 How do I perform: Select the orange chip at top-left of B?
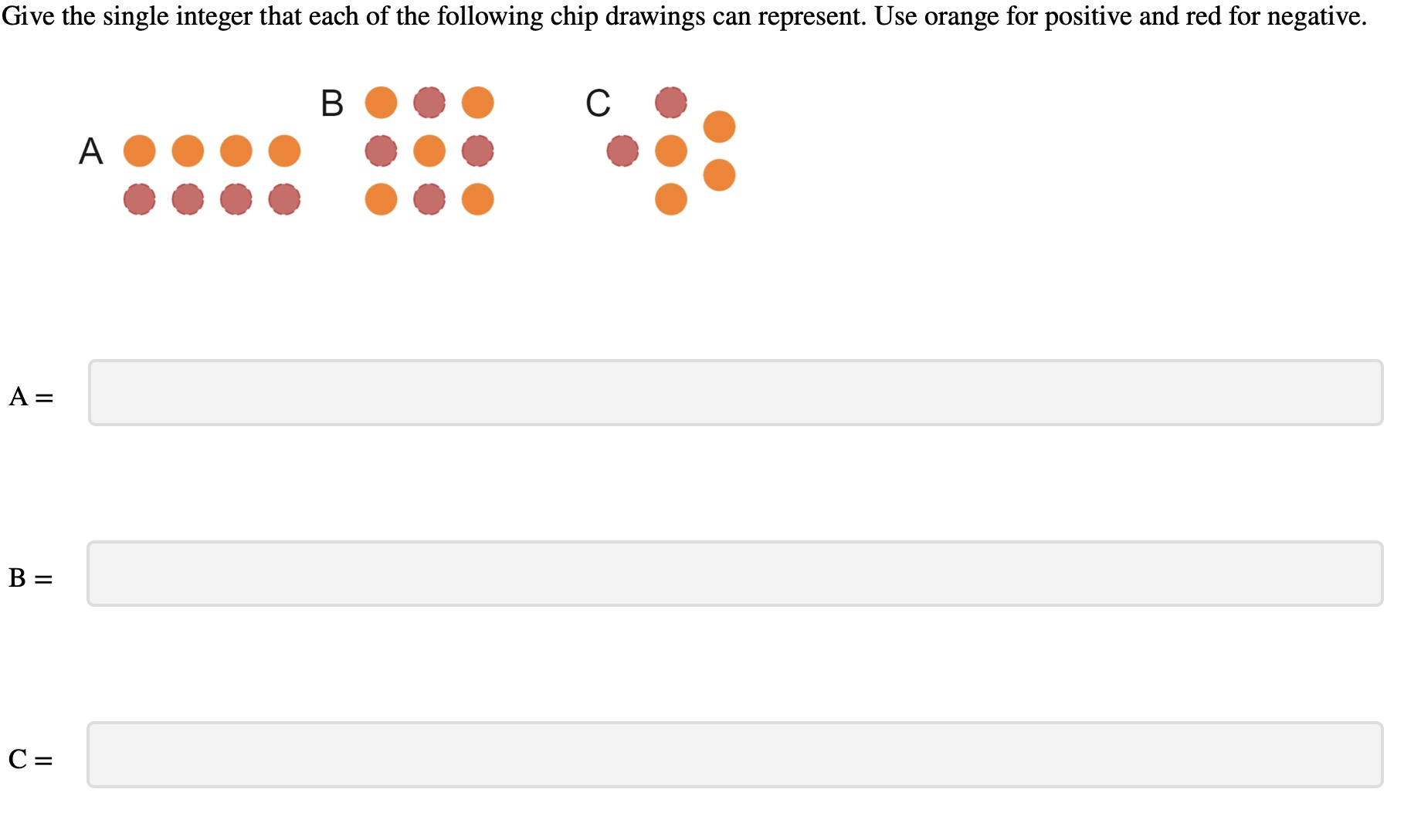click(x=381, y=103)
